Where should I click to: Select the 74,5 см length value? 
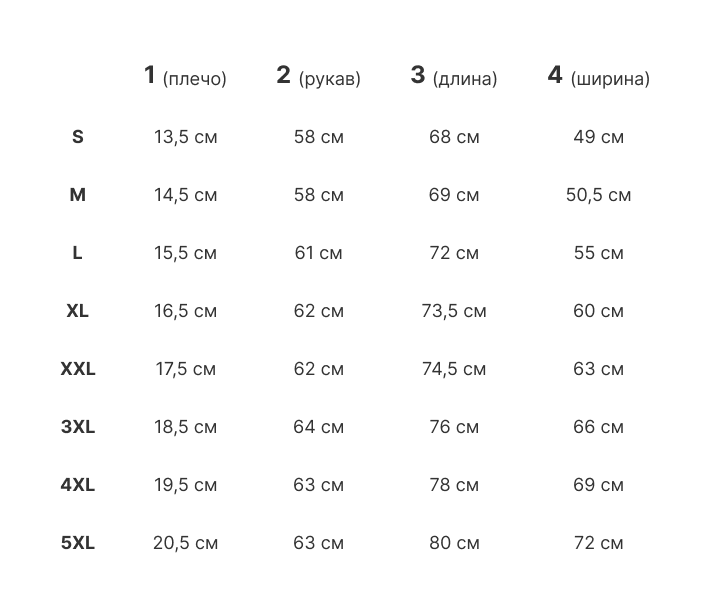pos(453,369)
